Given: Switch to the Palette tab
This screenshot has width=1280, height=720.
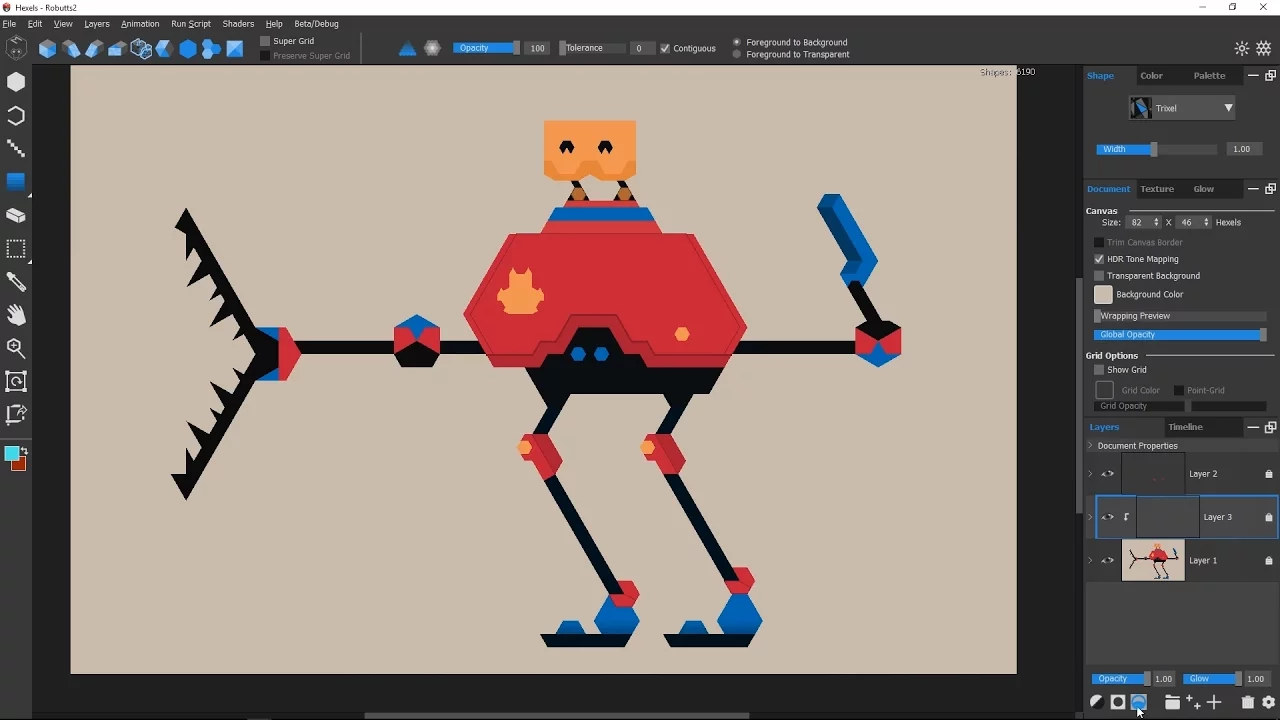Looking at the screenshot, I should [1209, 76].
